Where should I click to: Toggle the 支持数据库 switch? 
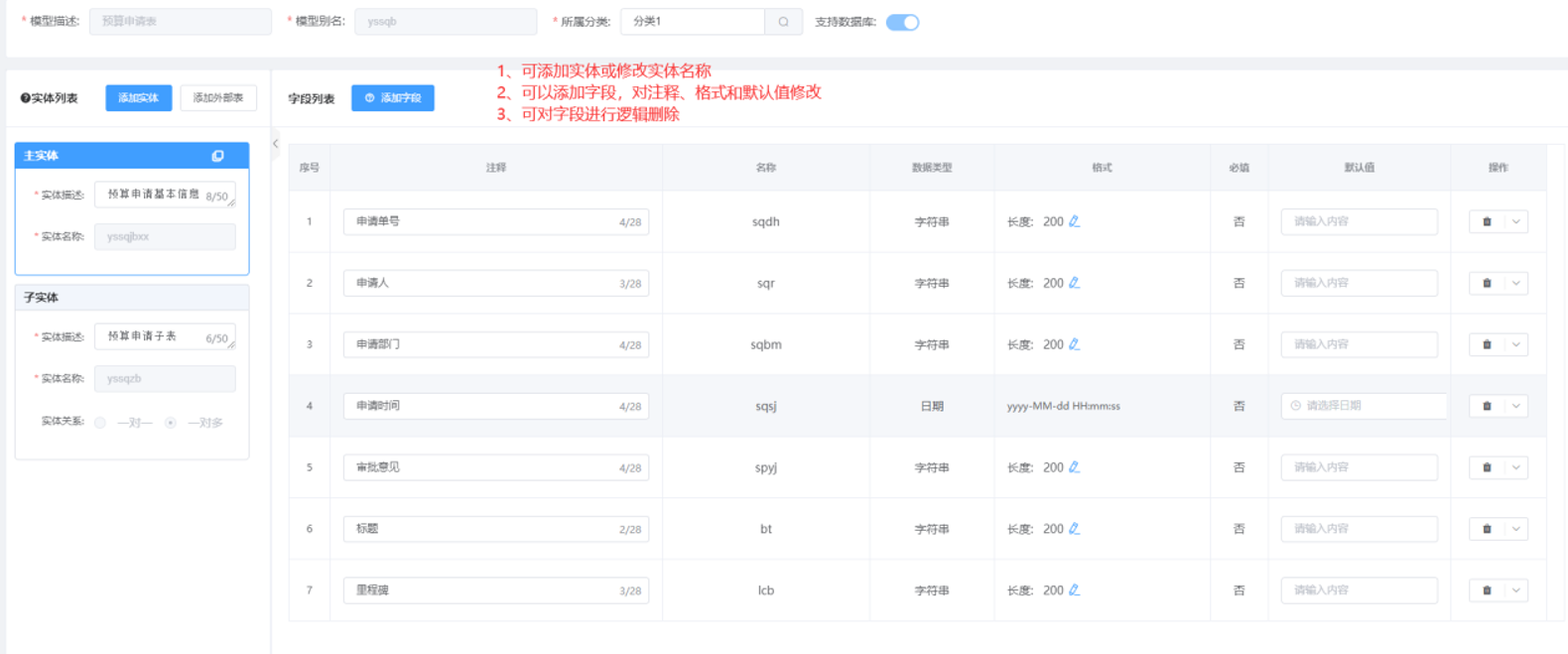point(902,22)
